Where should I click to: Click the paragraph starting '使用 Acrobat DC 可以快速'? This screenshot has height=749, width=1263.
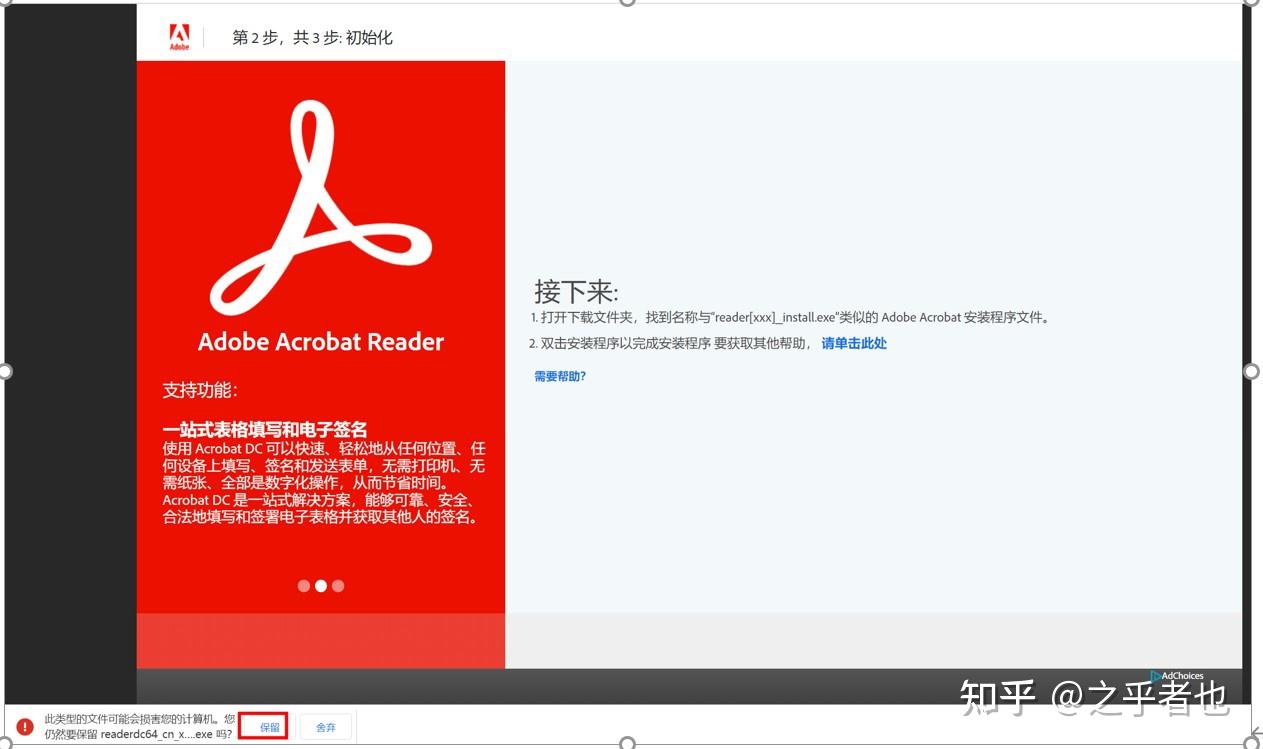[x=324, y=483]
